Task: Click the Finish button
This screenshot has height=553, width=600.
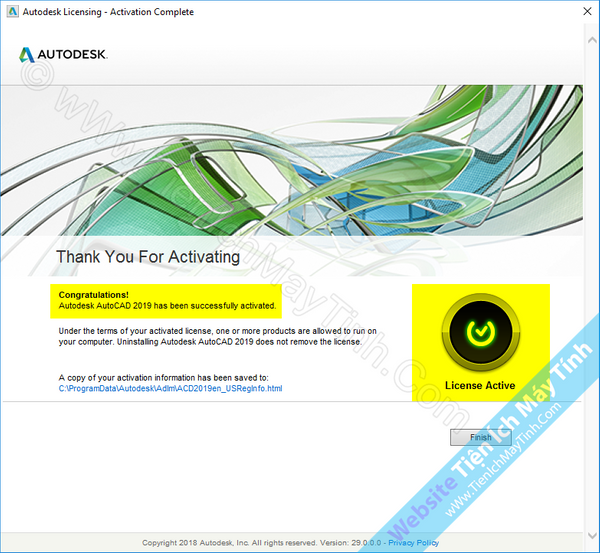Action: (x=481, y=437)
